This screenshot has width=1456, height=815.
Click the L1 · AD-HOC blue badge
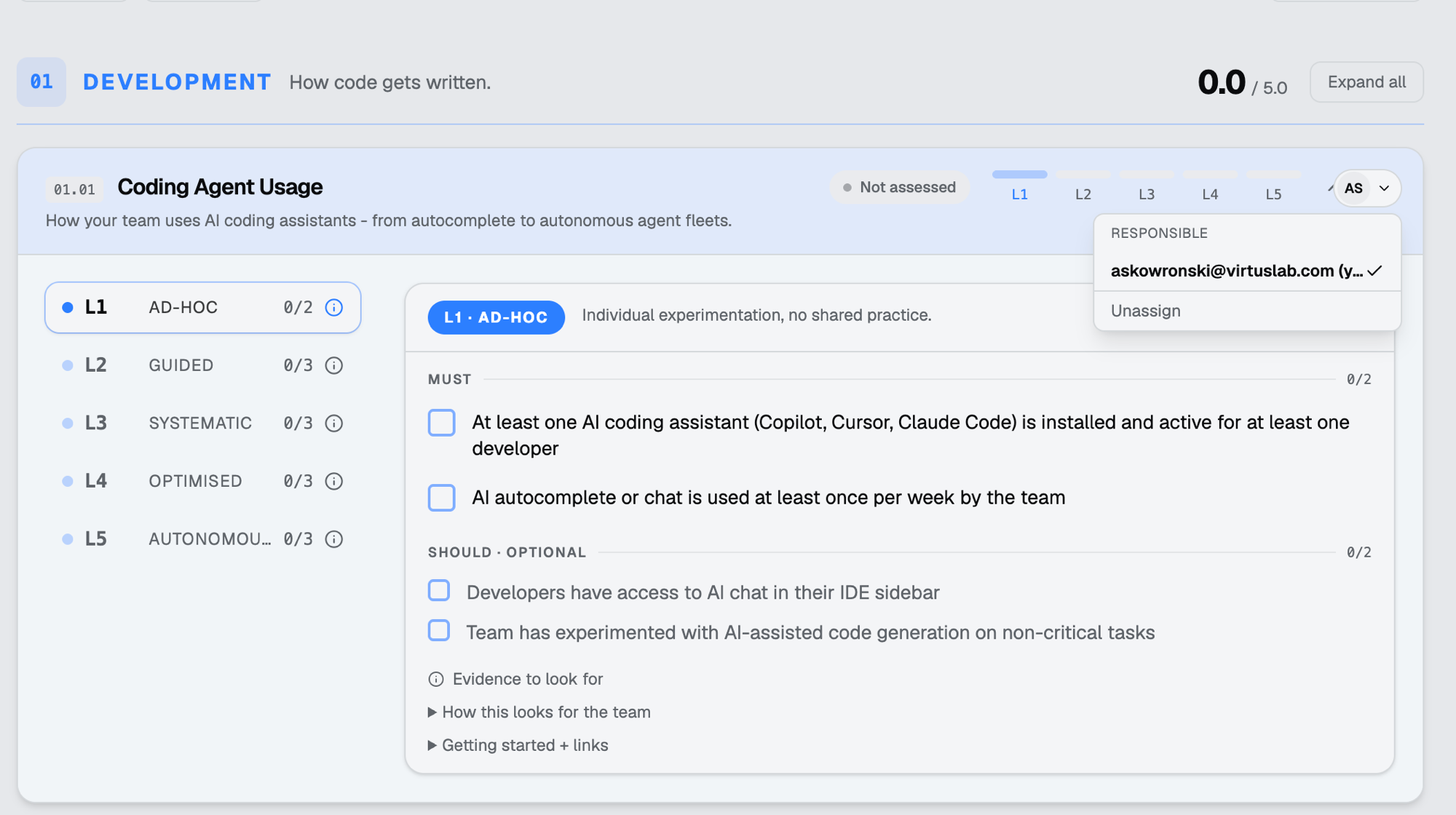(x=496, y=317)
